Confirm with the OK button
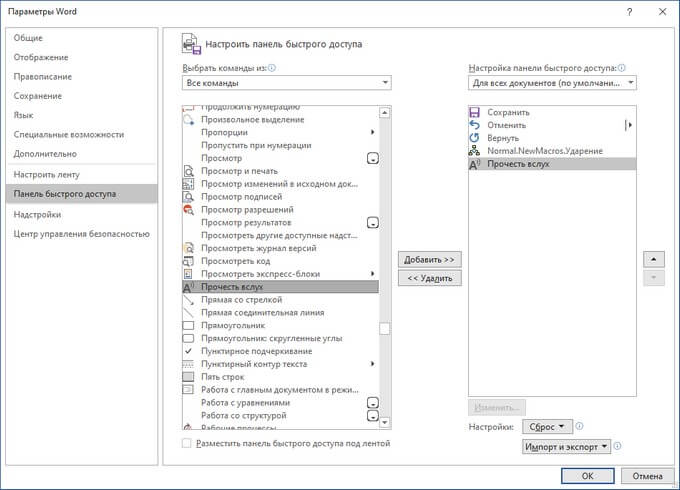This screenshot has width=680, height=490. (588, 476)
